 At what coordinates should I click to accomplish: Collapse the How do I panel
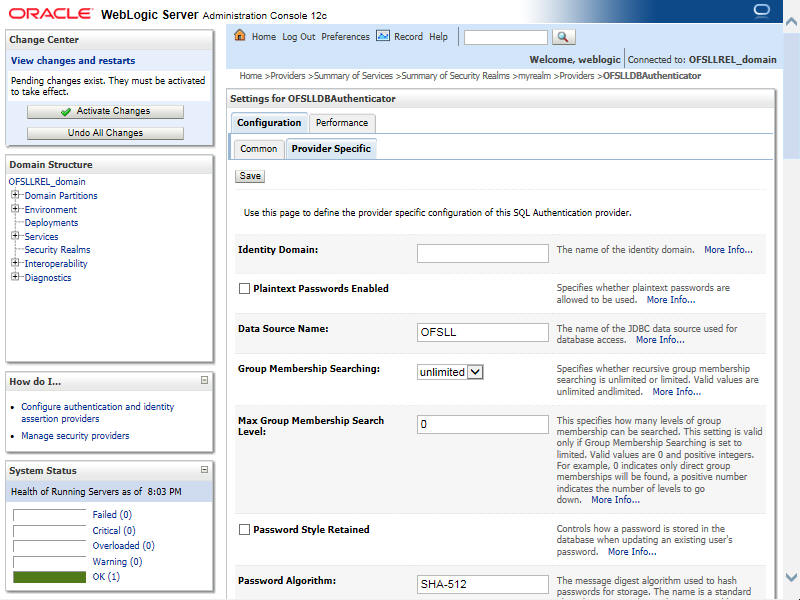pyautogui.click(x=204, y=380)
